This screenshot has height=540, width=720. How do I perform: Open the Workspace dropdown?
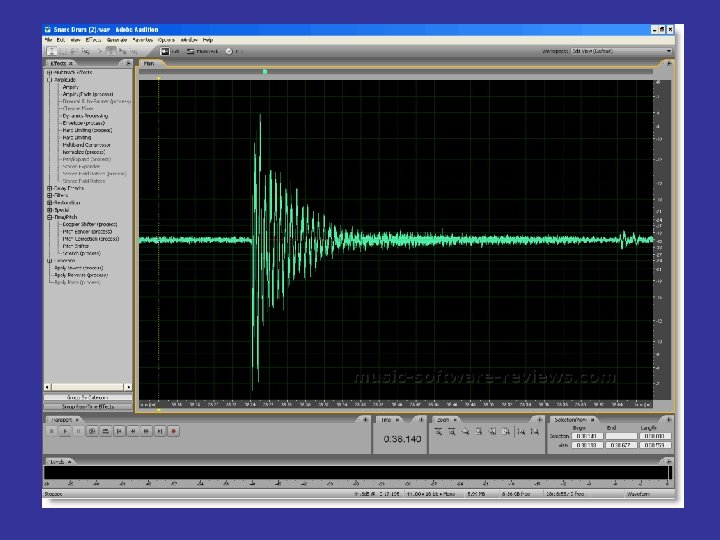(x=668, y=50)
